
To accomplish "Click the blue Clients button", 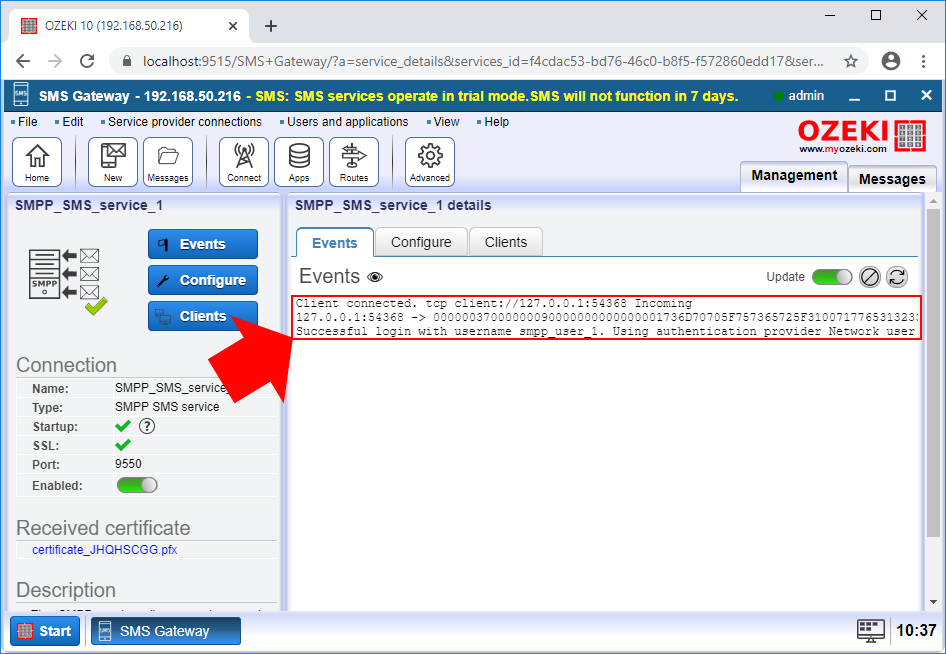I will (x=203, y=316).
